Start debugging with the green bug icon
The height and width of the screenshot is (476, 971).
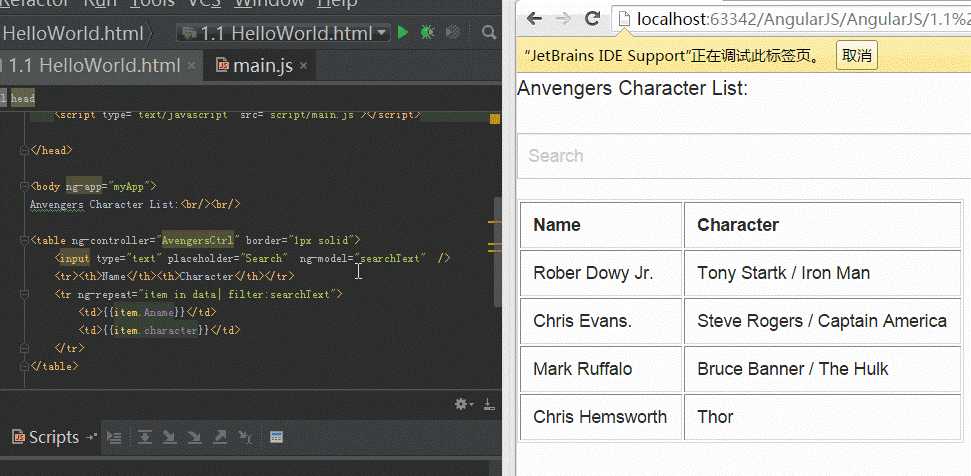tap(427, 32)
